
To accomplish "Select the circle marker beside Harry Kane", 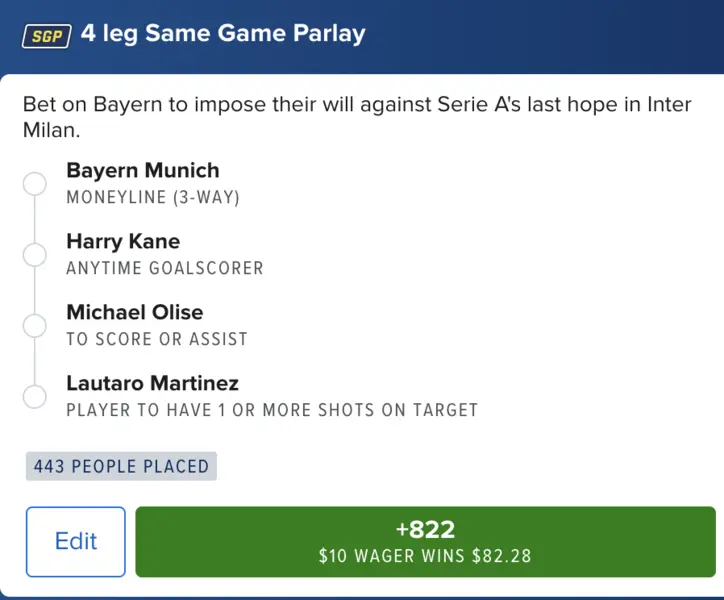I will [x=34, y=255].
